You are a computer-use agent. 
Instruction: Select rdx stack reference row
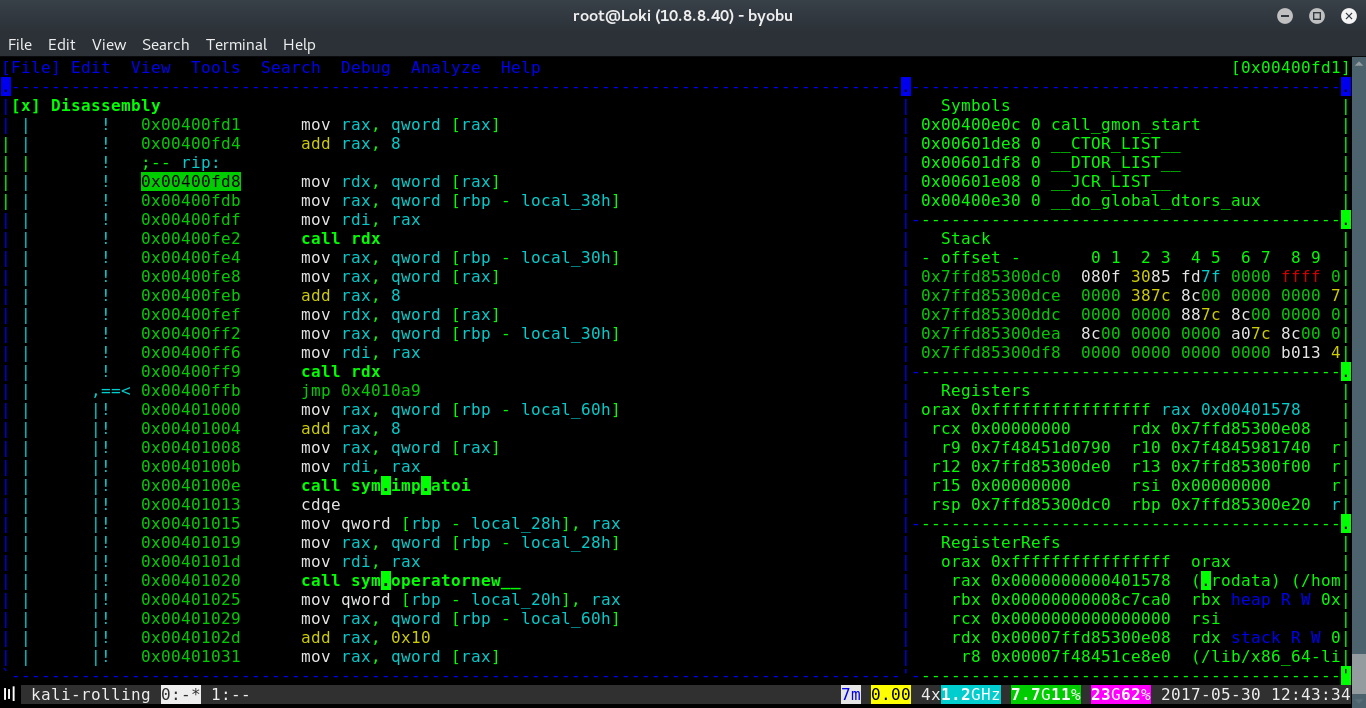pos(1146,638)
